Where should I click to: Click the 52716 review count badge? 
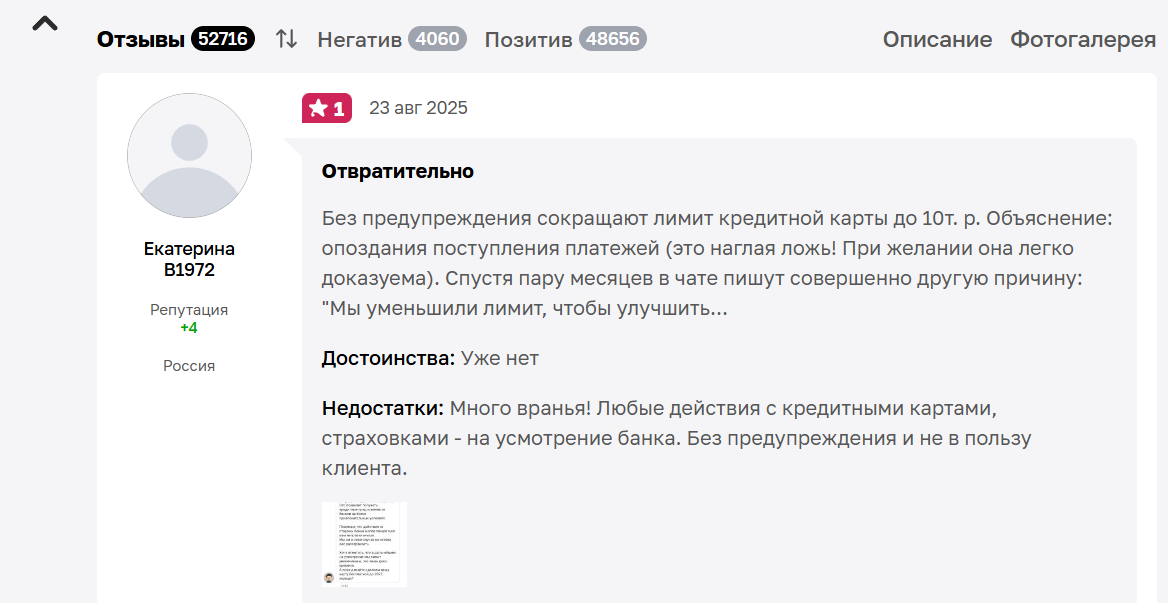pos(223,39)
